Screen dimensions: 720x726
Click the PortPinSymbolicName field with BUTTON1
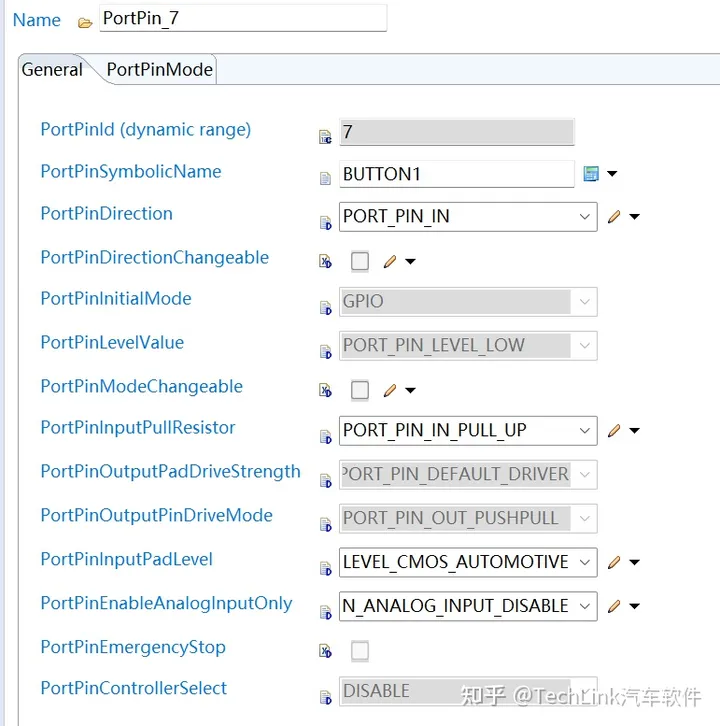click(457, 174)
